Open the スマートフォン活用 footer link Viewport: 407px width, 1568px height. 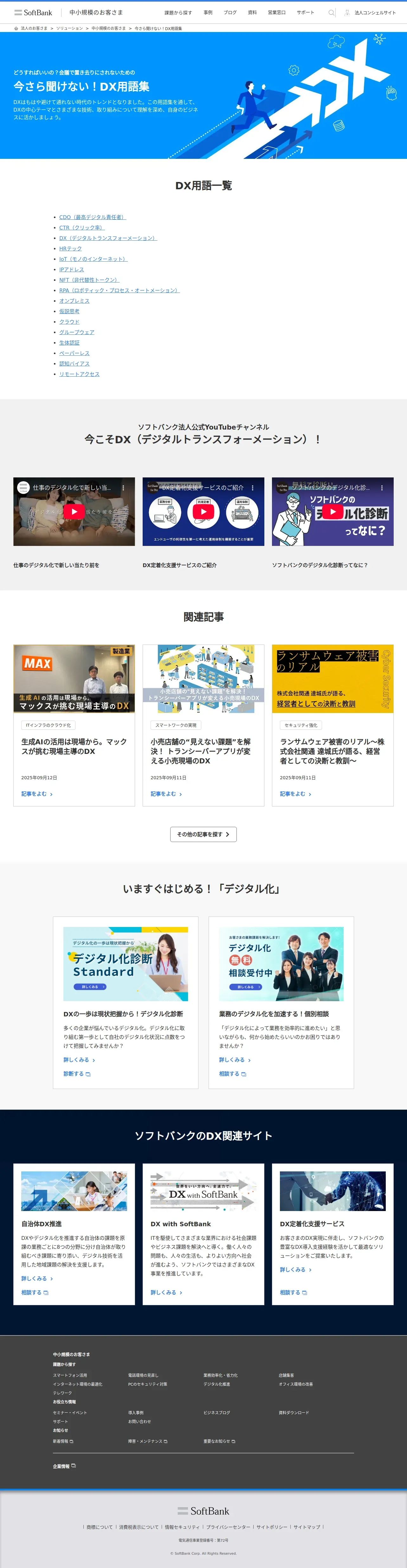(70, 1375)
